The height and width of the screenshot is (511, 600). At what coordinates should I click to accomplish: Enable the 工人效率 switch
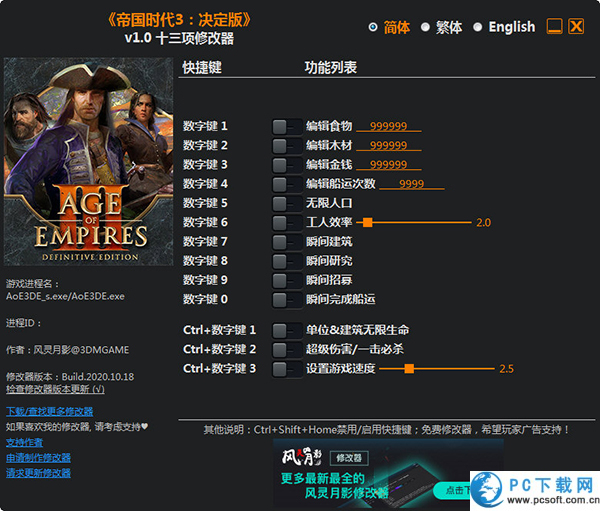(287, 223)
